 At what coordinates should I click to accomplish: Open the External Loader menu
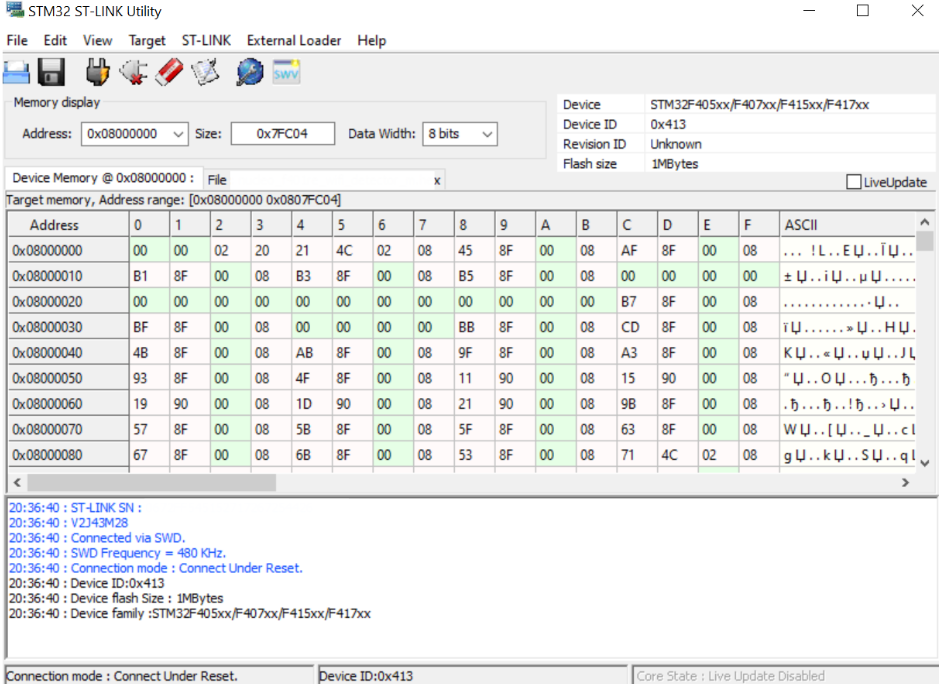click(x=294, y=41)
